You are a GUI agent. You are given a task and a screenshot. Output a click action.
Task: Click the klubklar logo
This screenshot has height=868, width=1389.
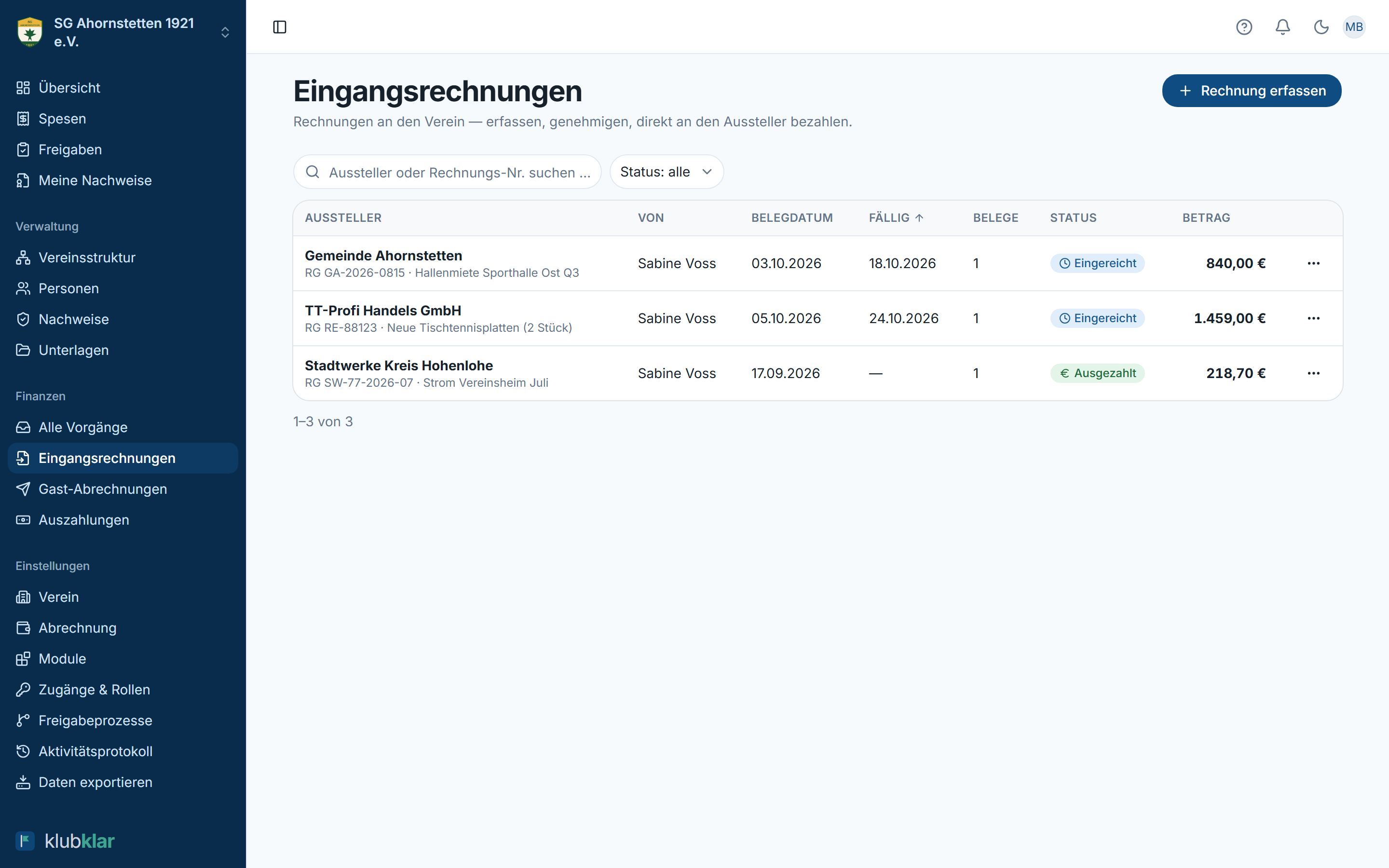click(66, 841)
